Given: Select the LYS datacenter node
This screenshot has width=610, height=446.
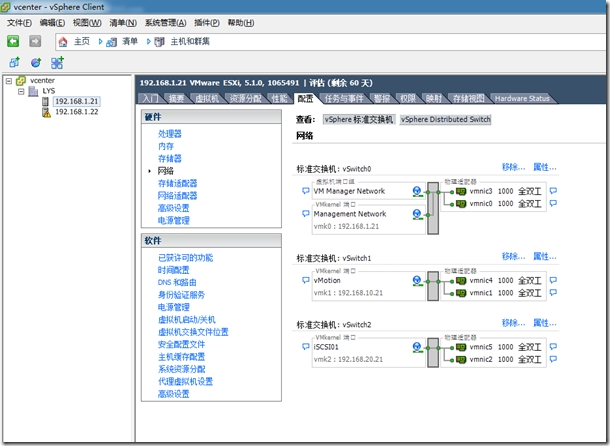Looking at the screenshot, I should tap(49, 91).
